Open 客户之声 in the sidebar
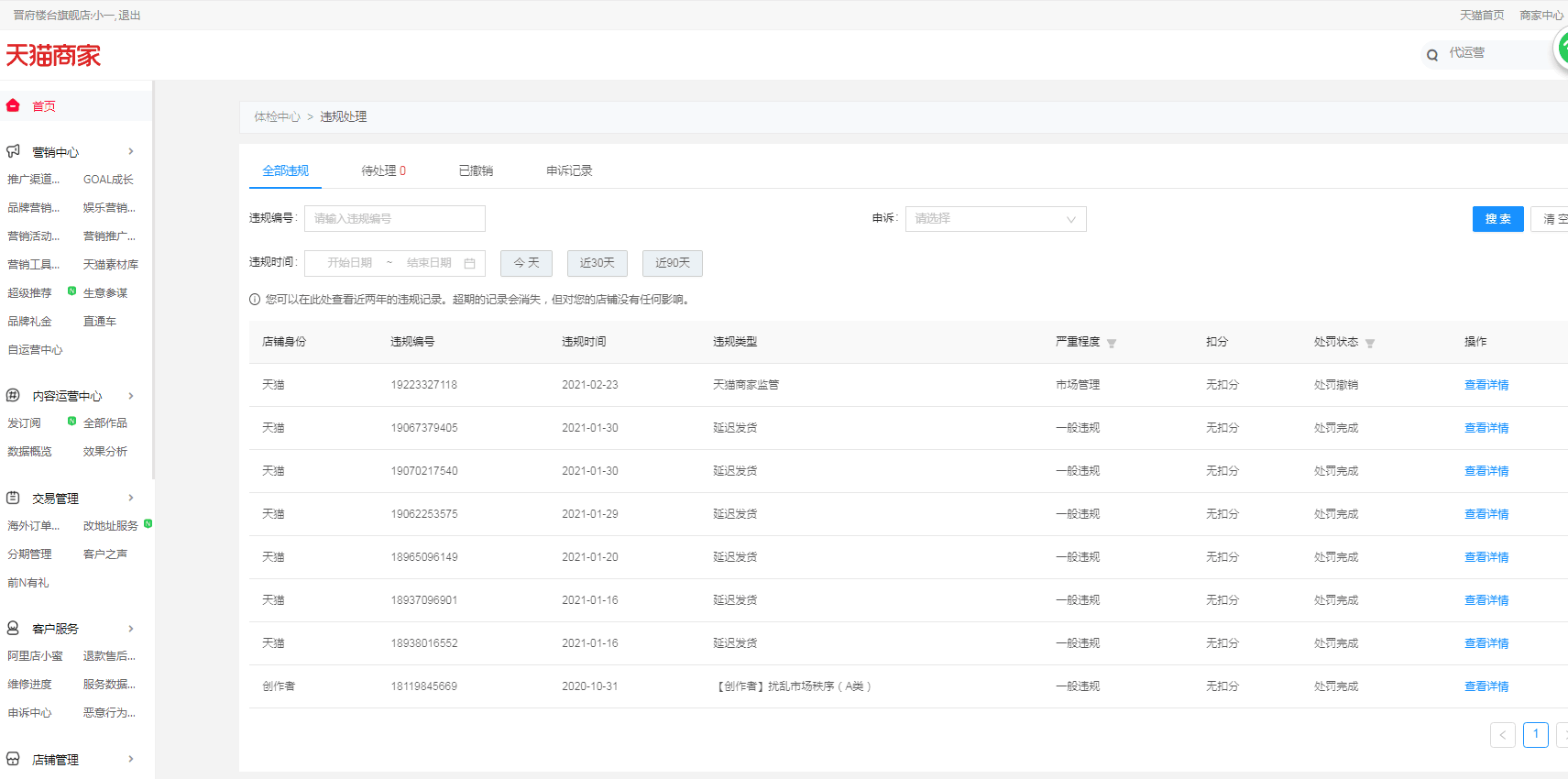Screen dimensions: 1568x779 (105, 554)
